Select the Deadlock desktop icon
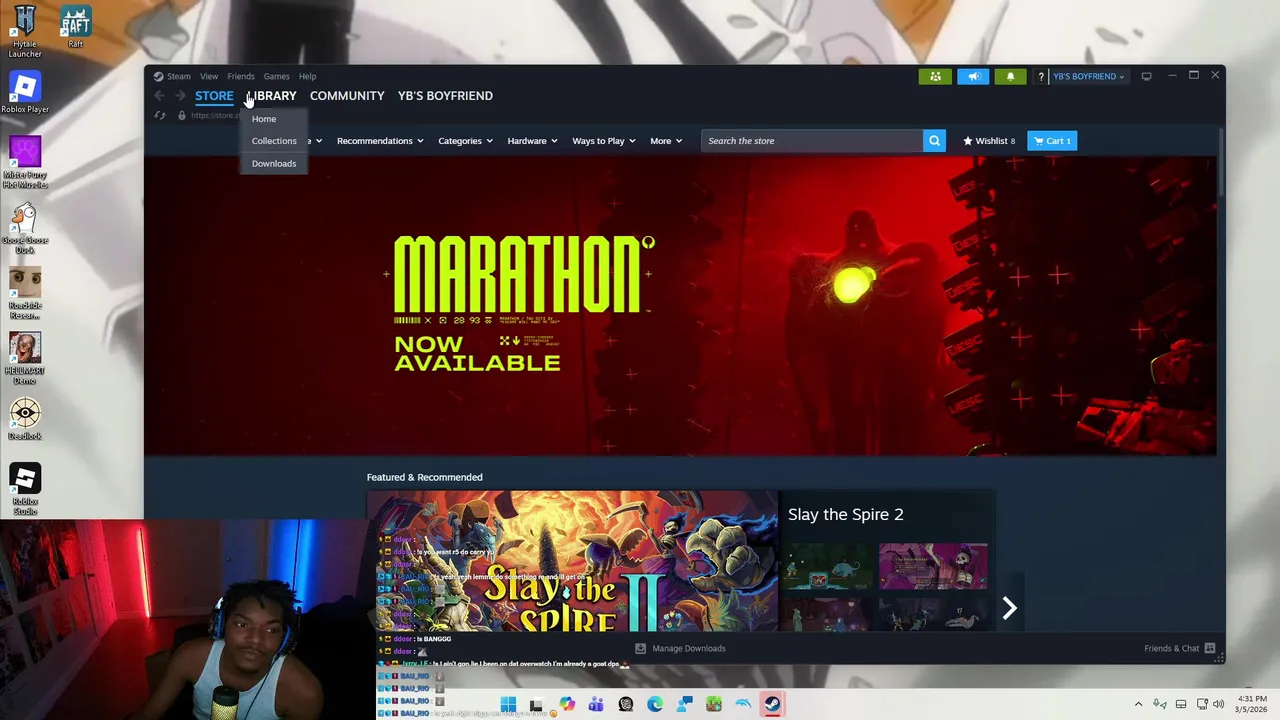The width and height of the screenshot is (1280, 720). coord(25,419)
